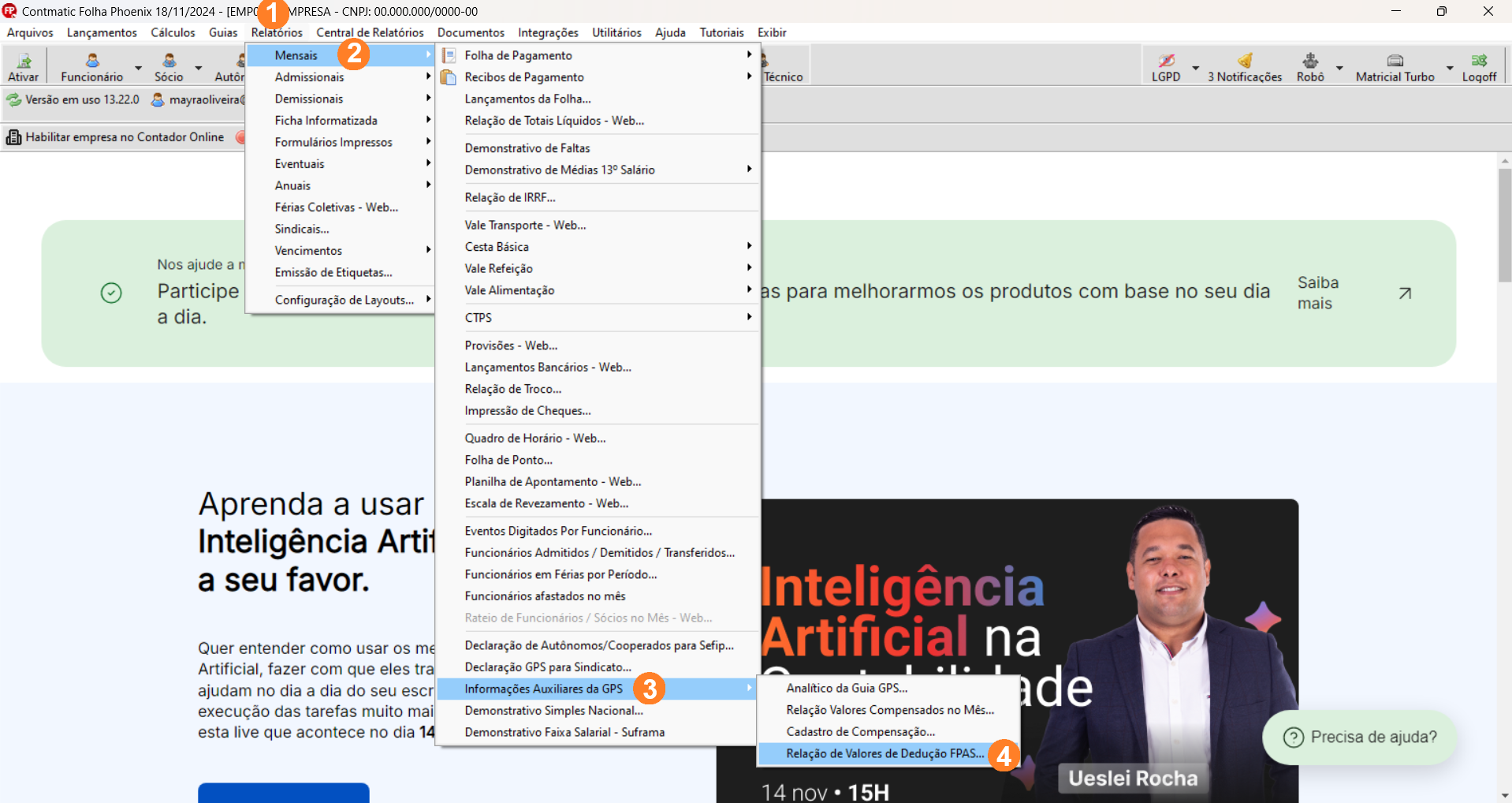The height and width of the screenshot is (803, 1512).
Task: Click the vertical scrollbar thumb
Action: pyautogui.click(x=1505, y=225)
